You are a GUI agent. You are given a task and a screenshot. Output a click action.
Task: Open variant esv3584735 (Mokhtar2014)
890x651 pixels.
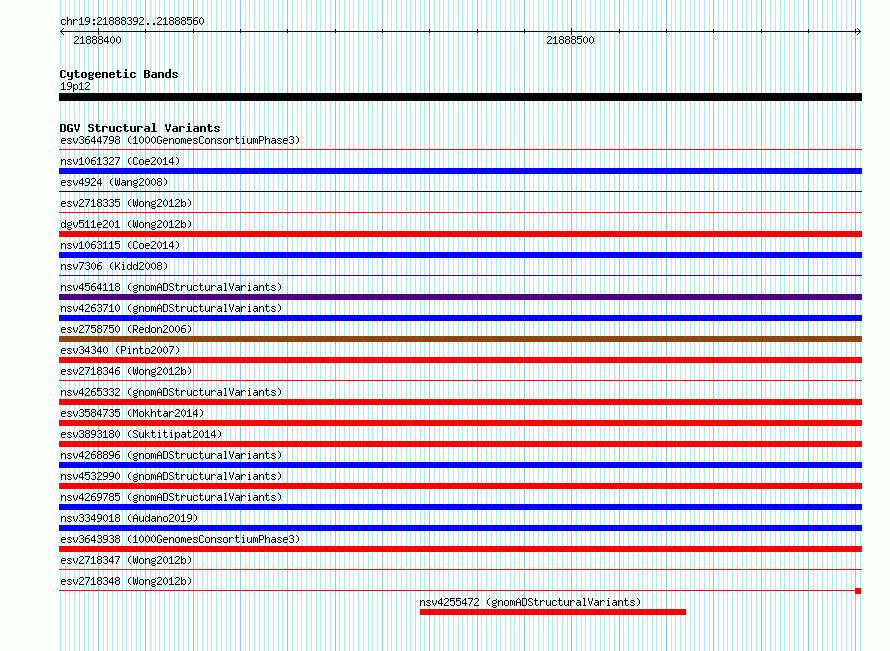point(132,413)
